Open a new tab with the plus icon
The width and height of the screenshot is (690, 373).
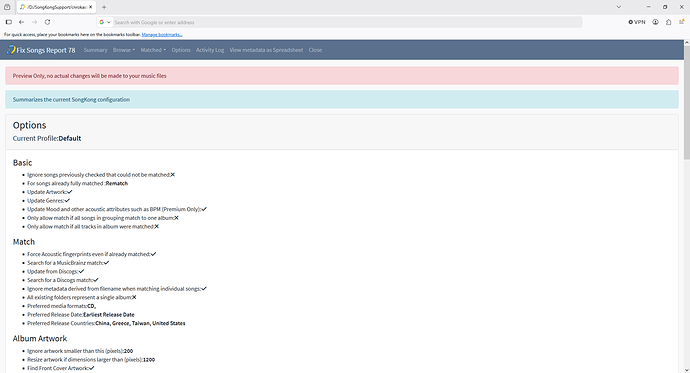[x=104, y=7]
